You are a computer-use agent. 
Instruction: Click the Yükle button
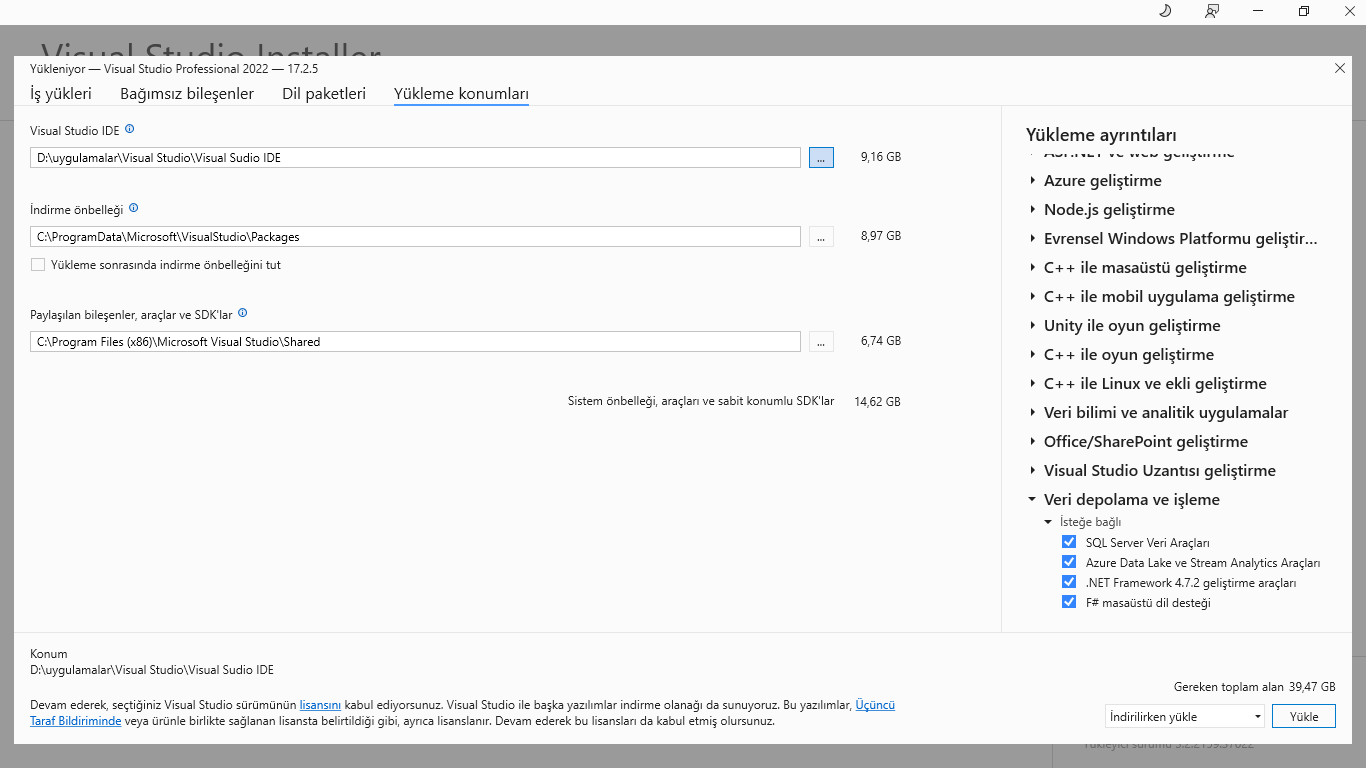(x=1303, y=716)
